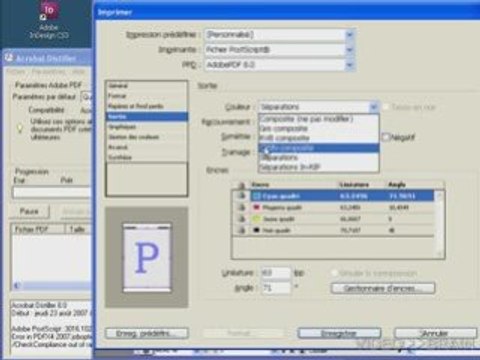Select Format in print categories list
Viewport: 480px width, 360px height.
coord(147,96)
